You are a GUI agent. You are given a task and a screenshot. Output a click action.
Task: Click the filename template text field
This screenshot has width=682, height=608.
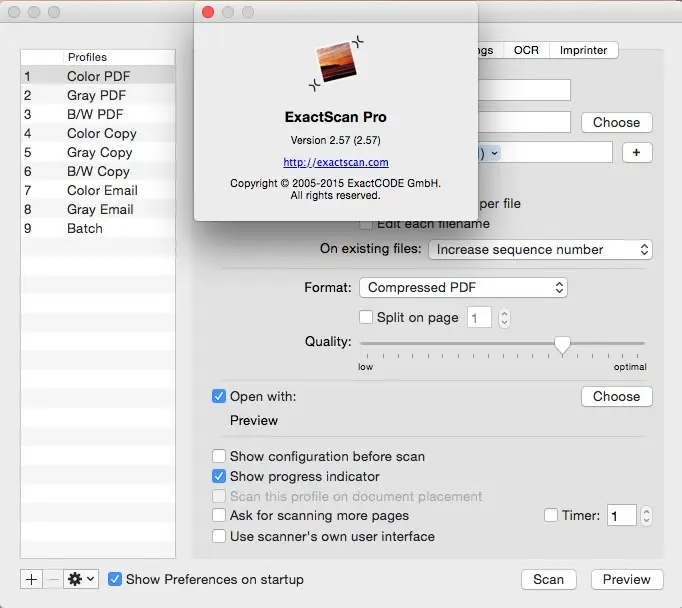click(545, 153)
